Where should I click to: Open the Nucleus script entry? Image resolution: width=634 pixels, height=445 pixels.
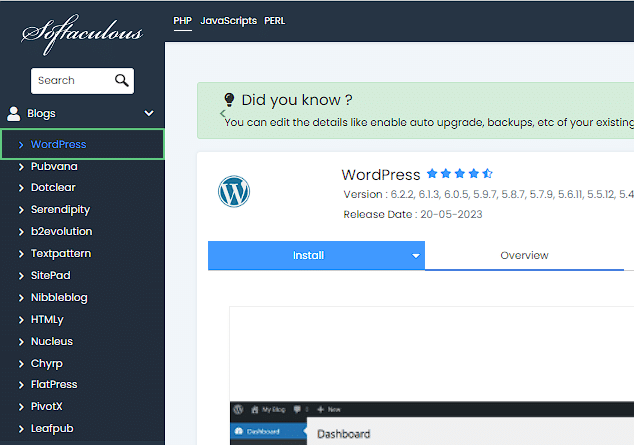52,342
